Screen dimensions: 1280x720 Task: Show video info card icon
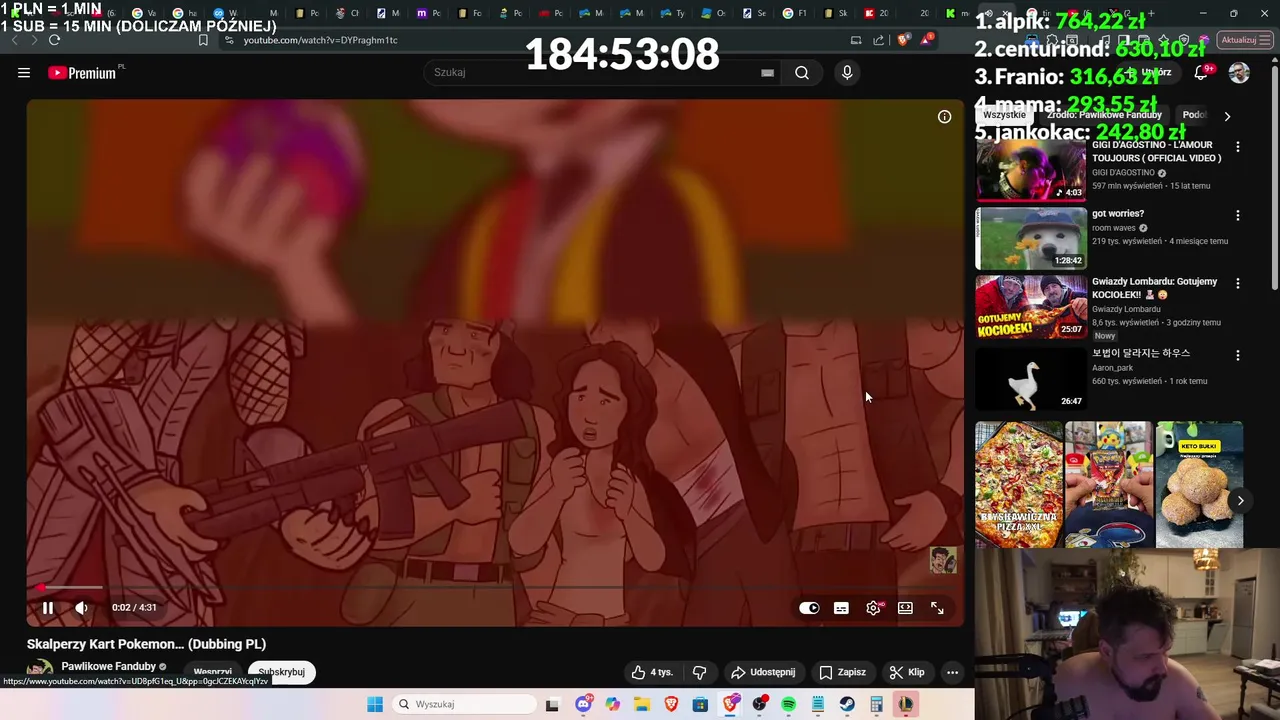[x=944, y=117]
